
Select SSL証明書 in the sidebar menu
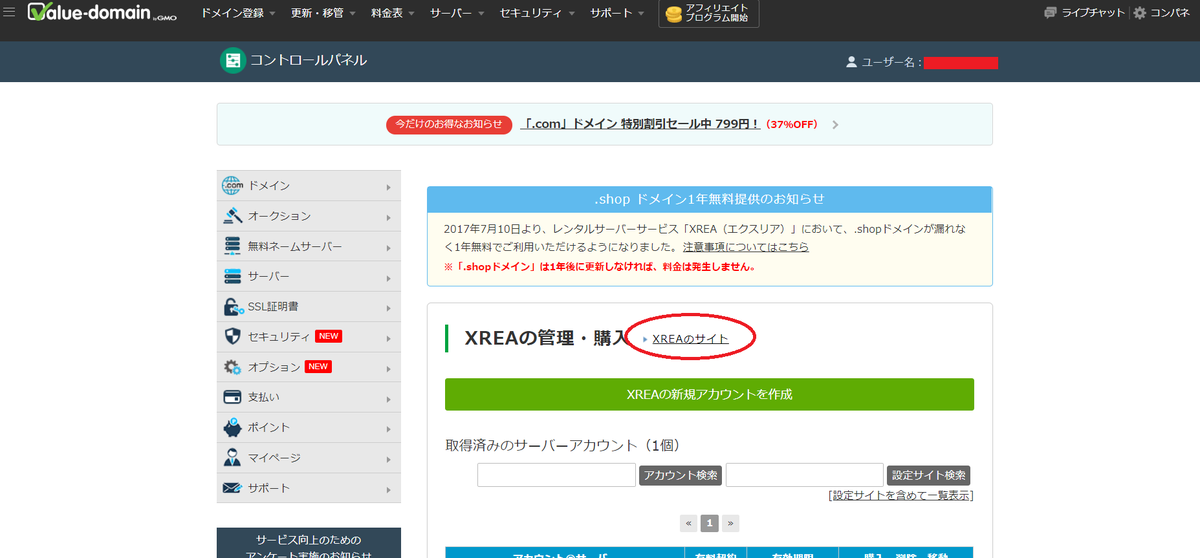[309, 306]
